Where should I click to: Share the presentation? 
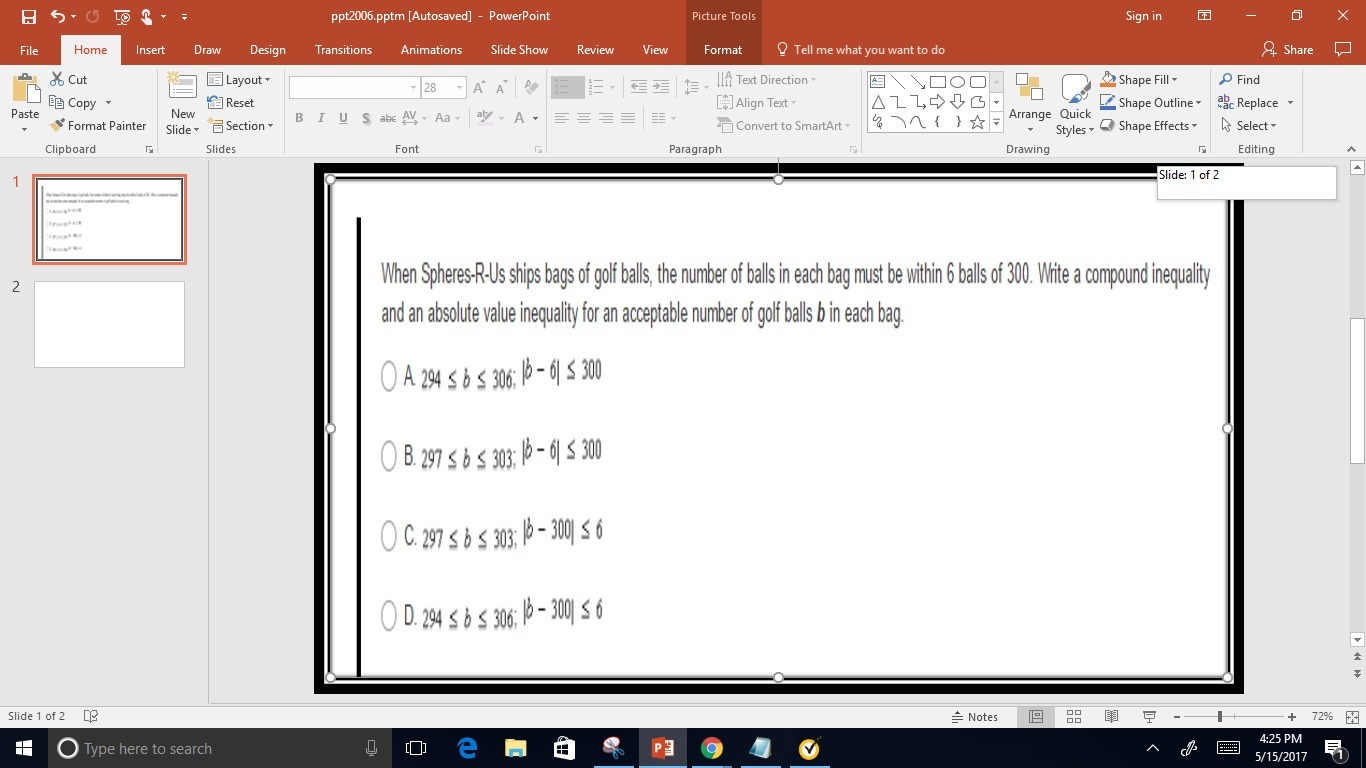[1287, 49]
